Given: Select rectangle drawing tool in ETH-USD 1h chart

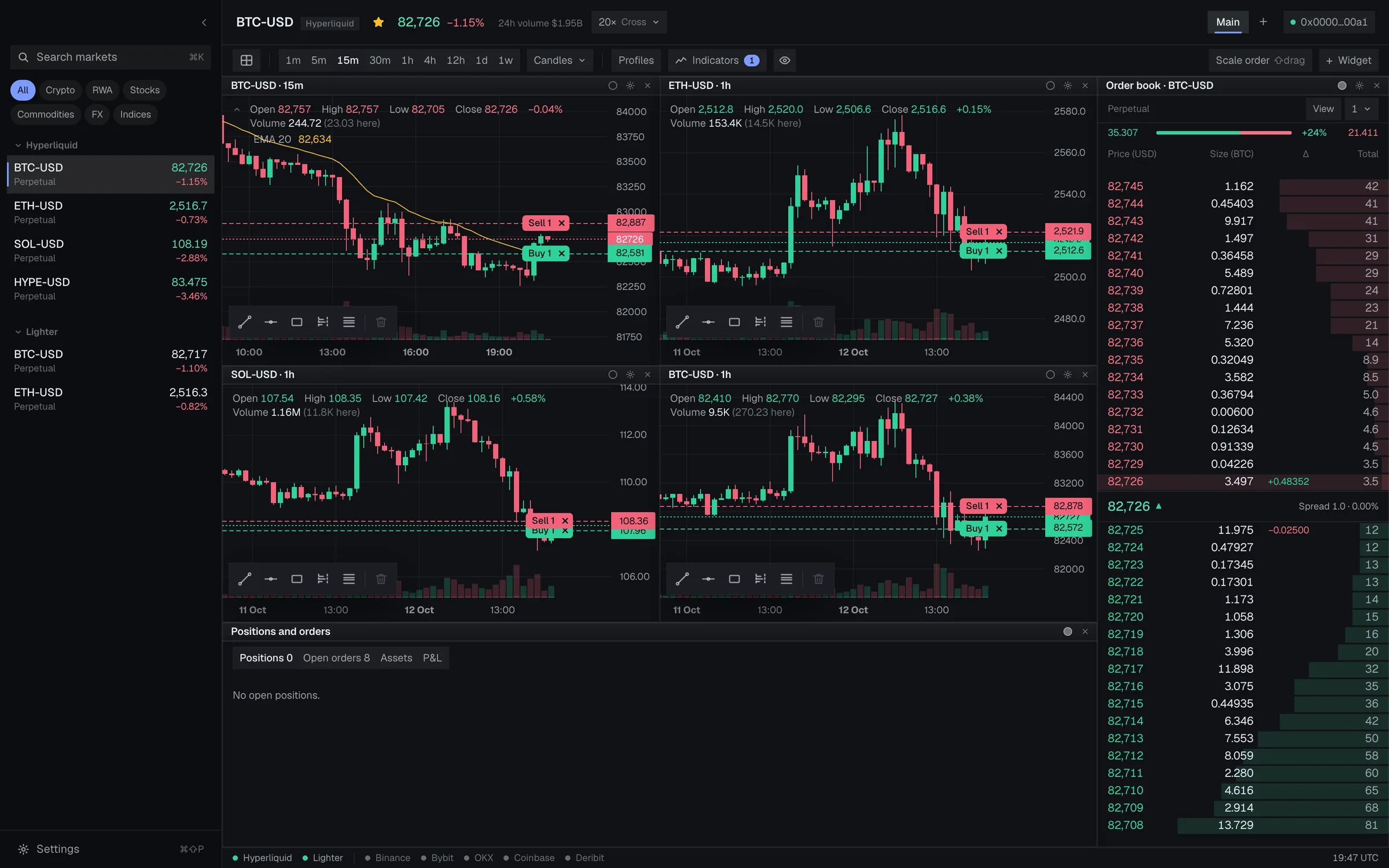Looking at the screenshot, I should (734, 322).
